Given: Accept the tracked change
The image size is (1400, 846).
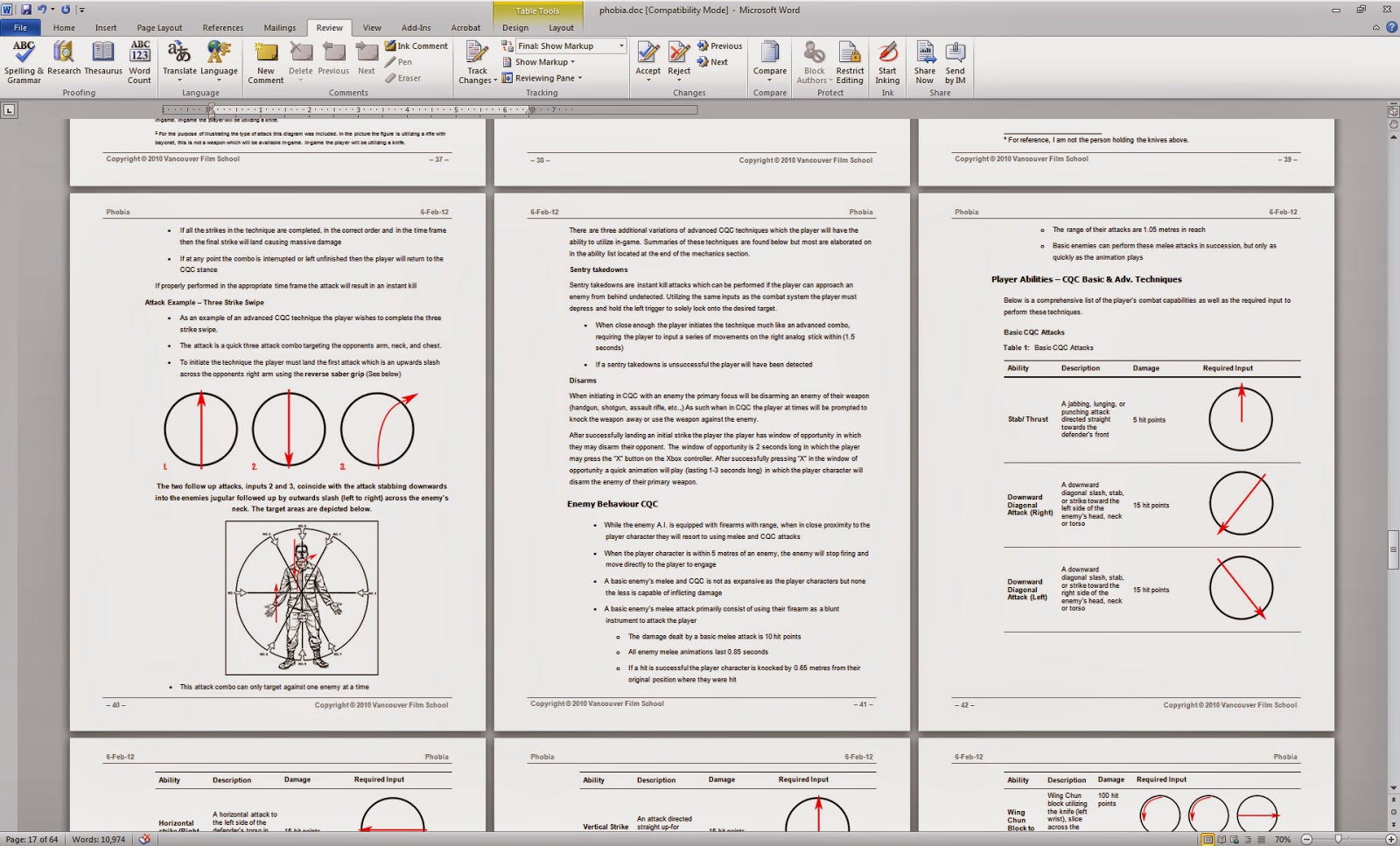Looking at the screenshot, I should (648, 56).
